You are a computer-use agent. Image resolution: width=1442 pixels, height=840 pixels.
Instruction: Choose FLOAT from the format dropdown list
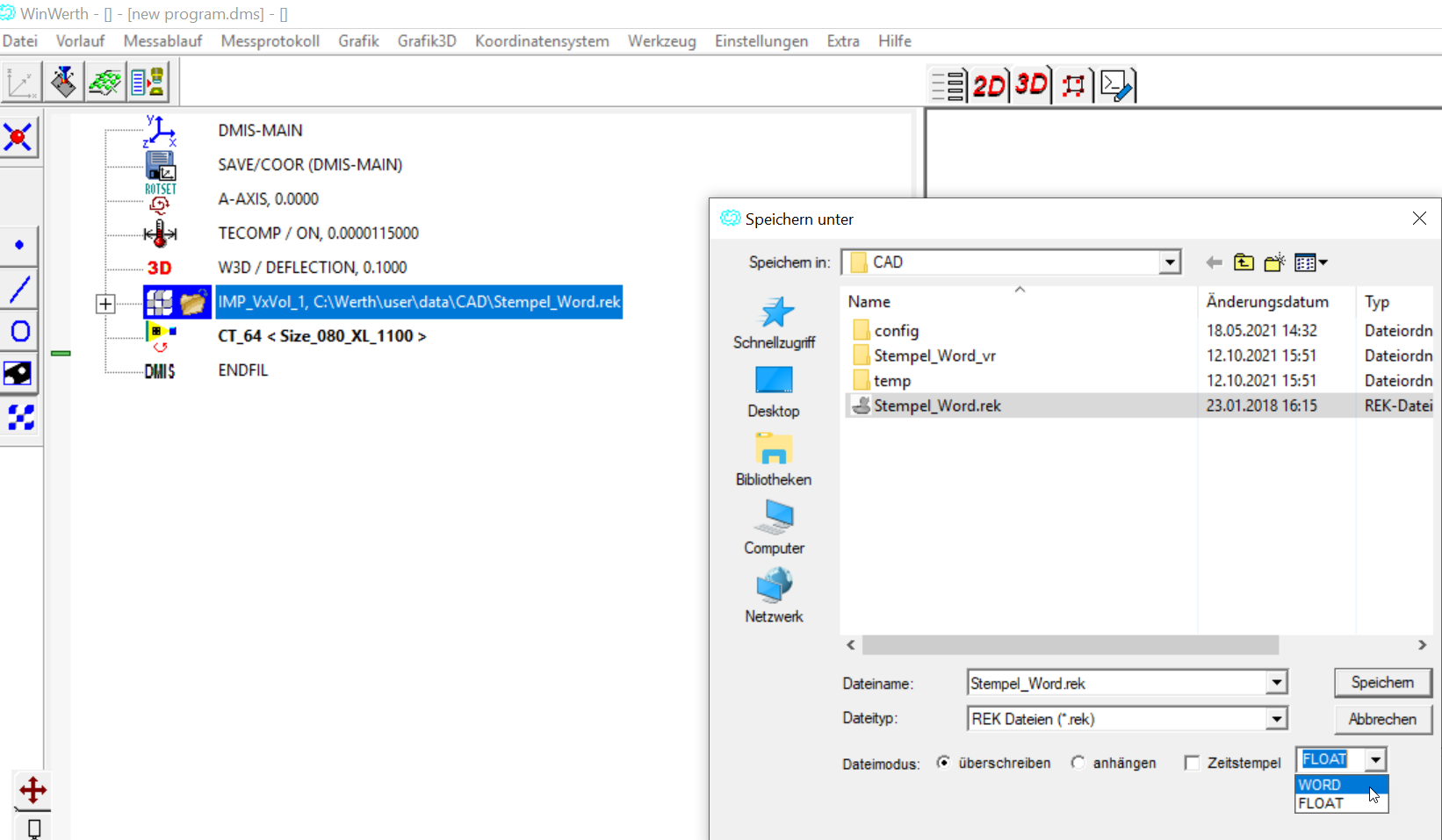(x=1341, y=803)
